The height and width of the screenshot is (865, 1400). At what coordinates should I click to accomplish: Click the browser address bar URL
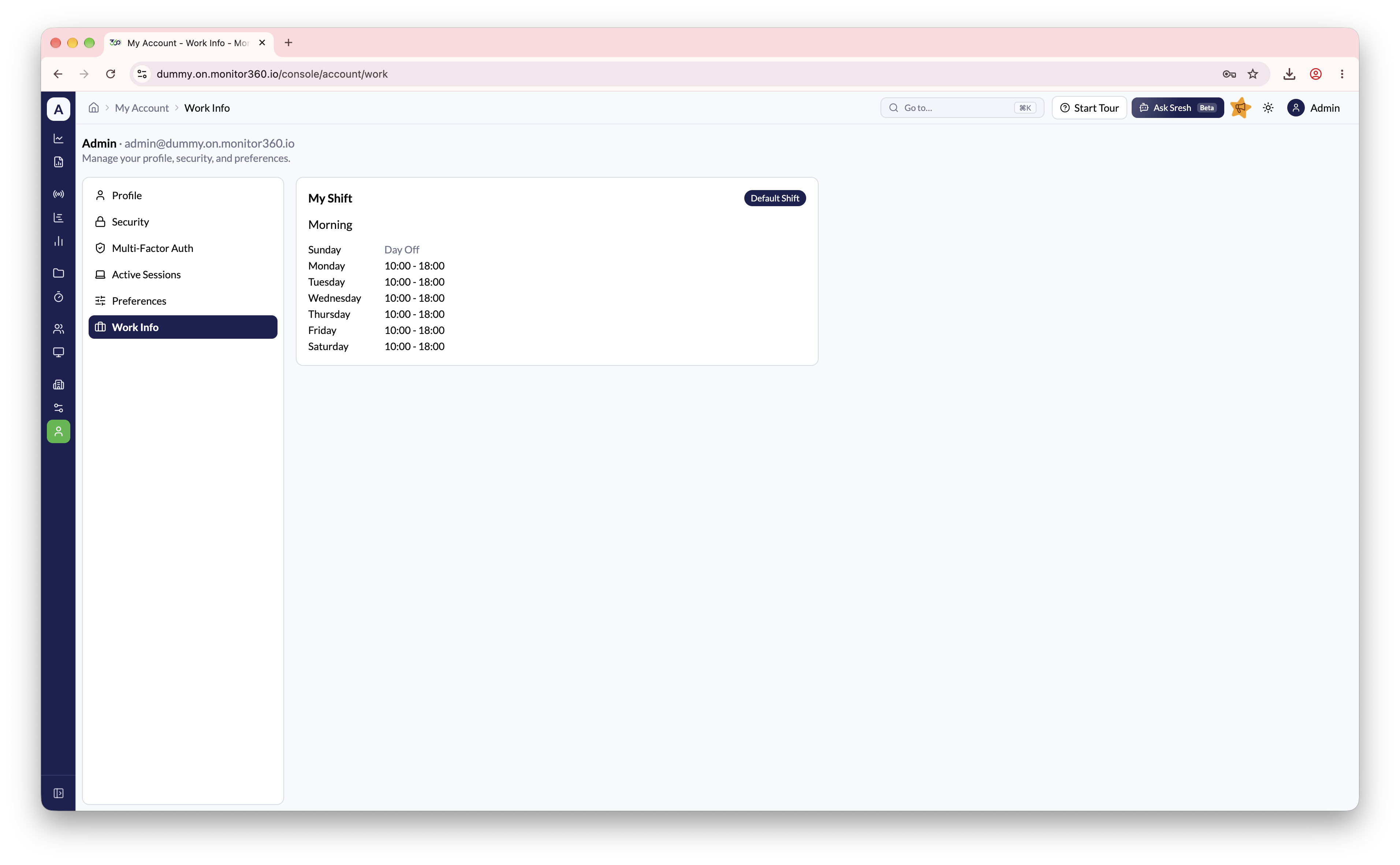pos(272,74)
